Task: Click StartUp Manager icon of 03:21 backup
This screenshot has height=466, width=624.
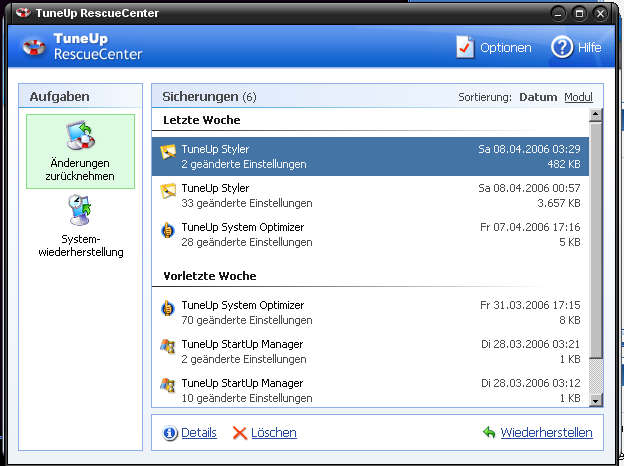Action: click(168, 346)
